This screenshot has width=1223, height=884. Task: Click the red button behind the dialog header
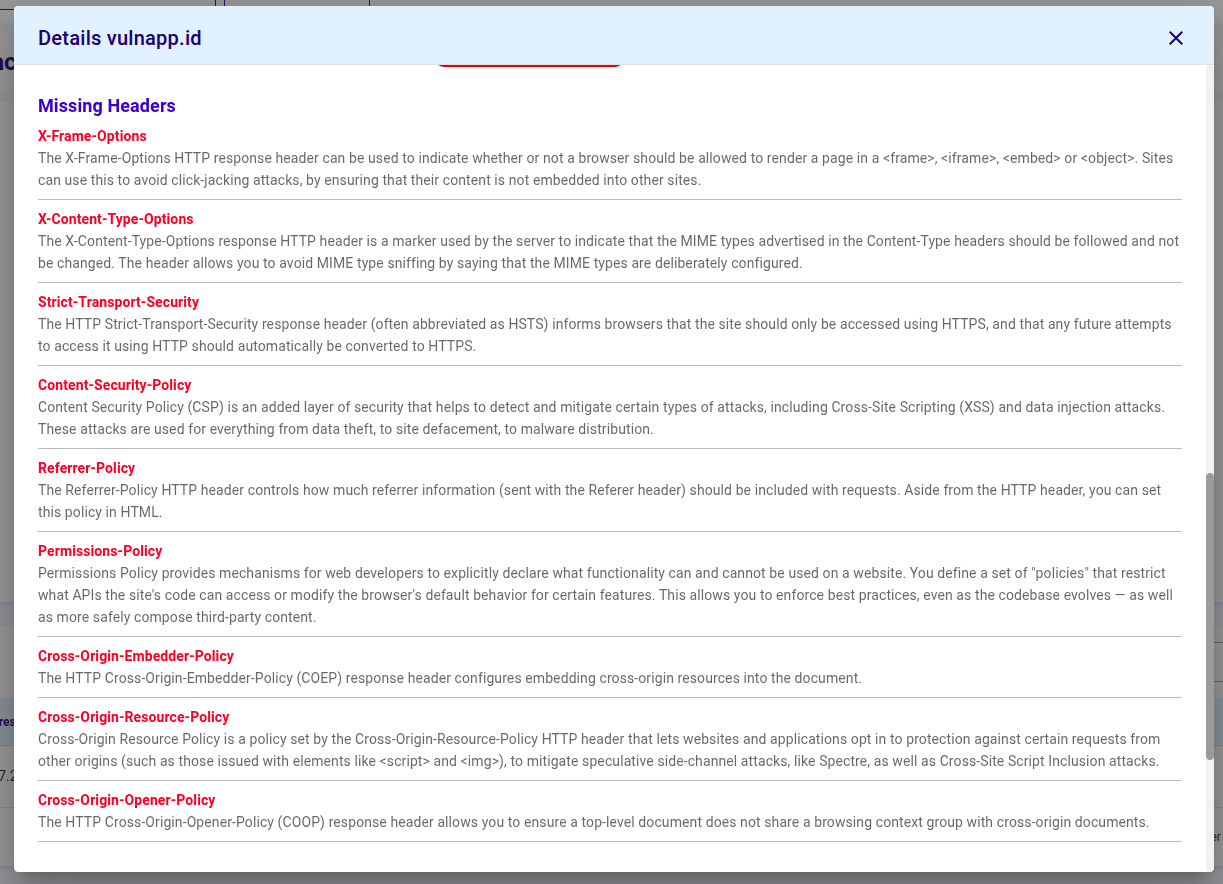(x=530, y=60)
